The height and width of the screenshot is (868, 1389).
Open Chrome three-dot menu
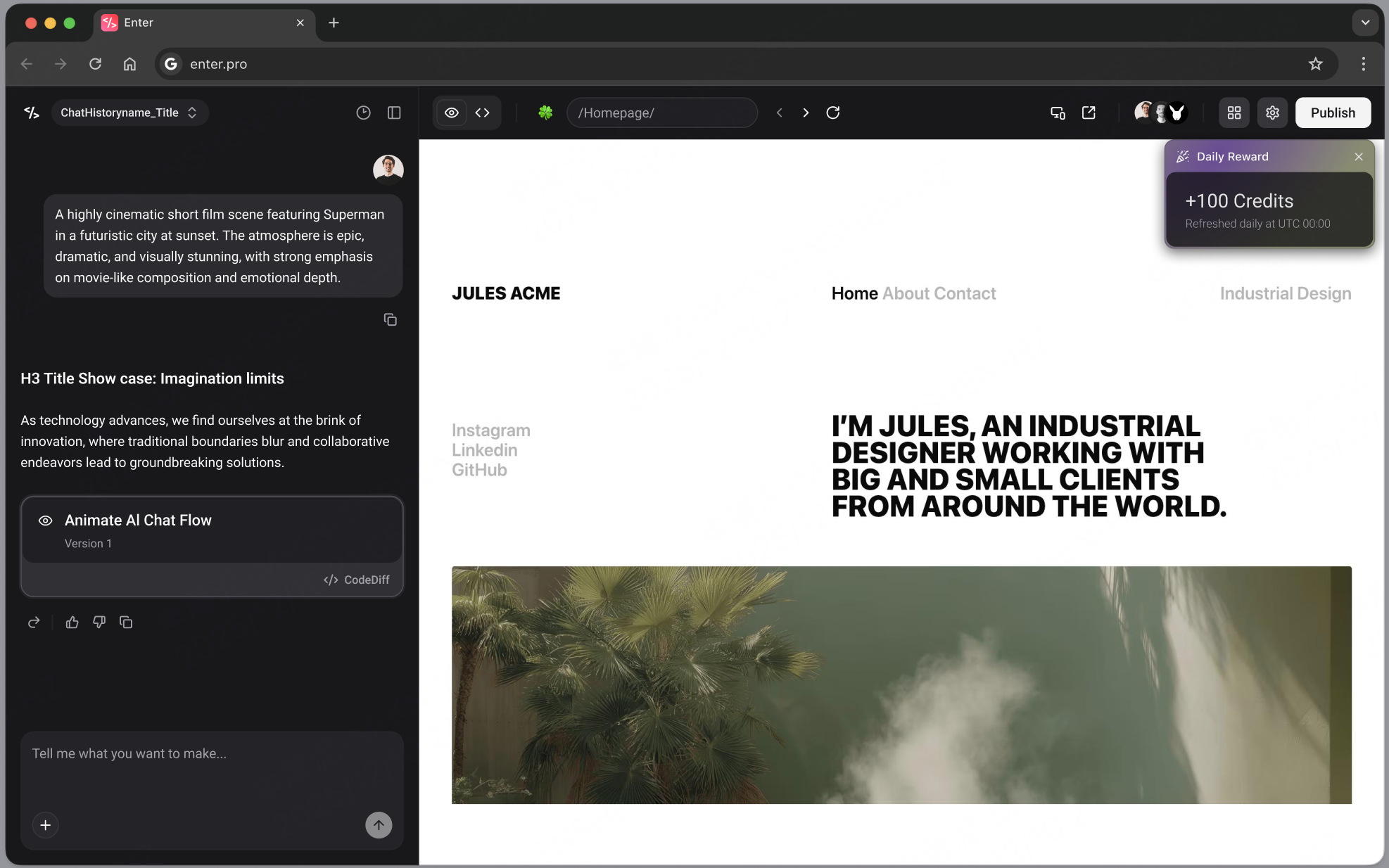click(x=1363, y=64)
